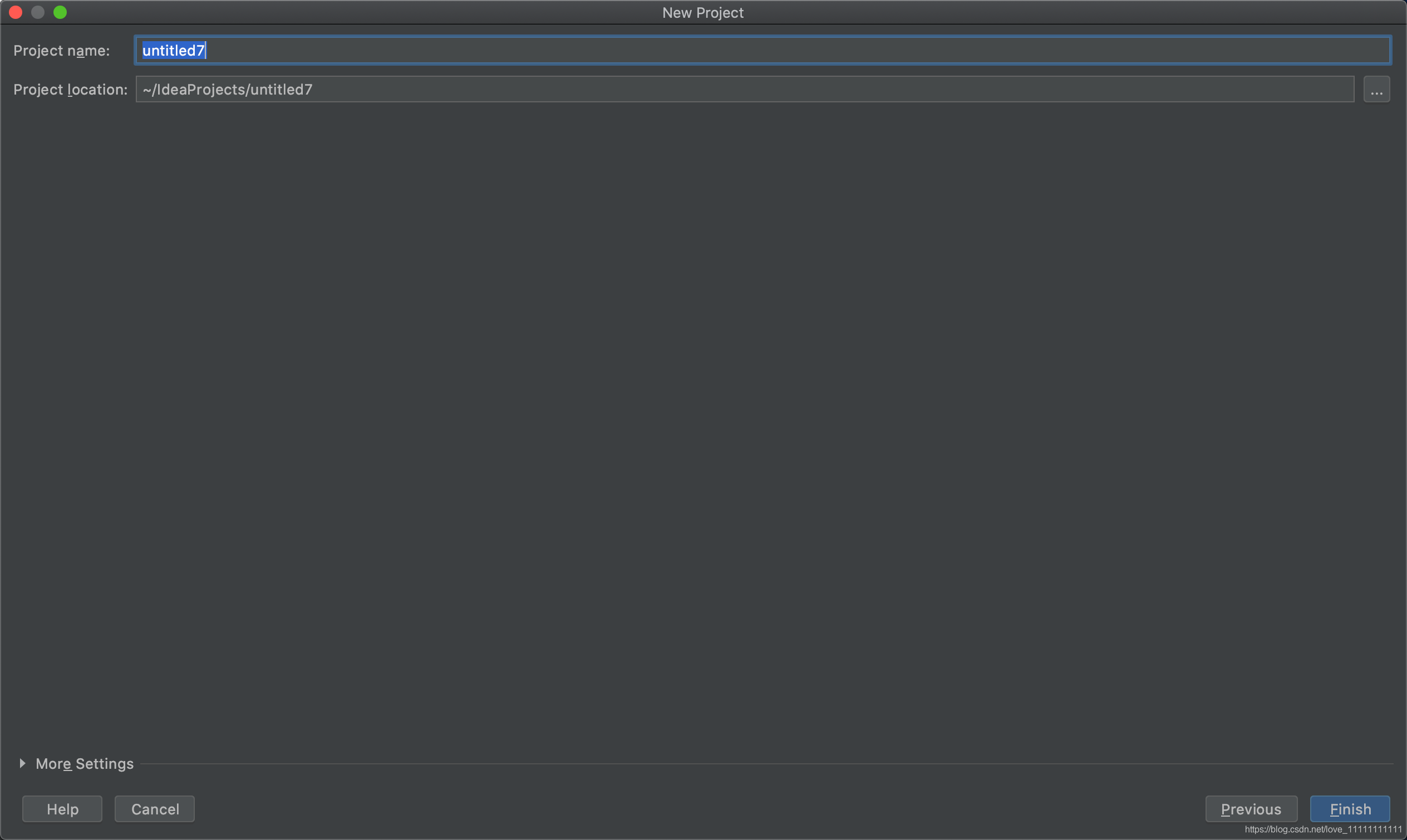Image resolution: width=1407 pixels, height=840 pixels.
Task: Click the New Project title bar area
Action: tap(703, 12)
